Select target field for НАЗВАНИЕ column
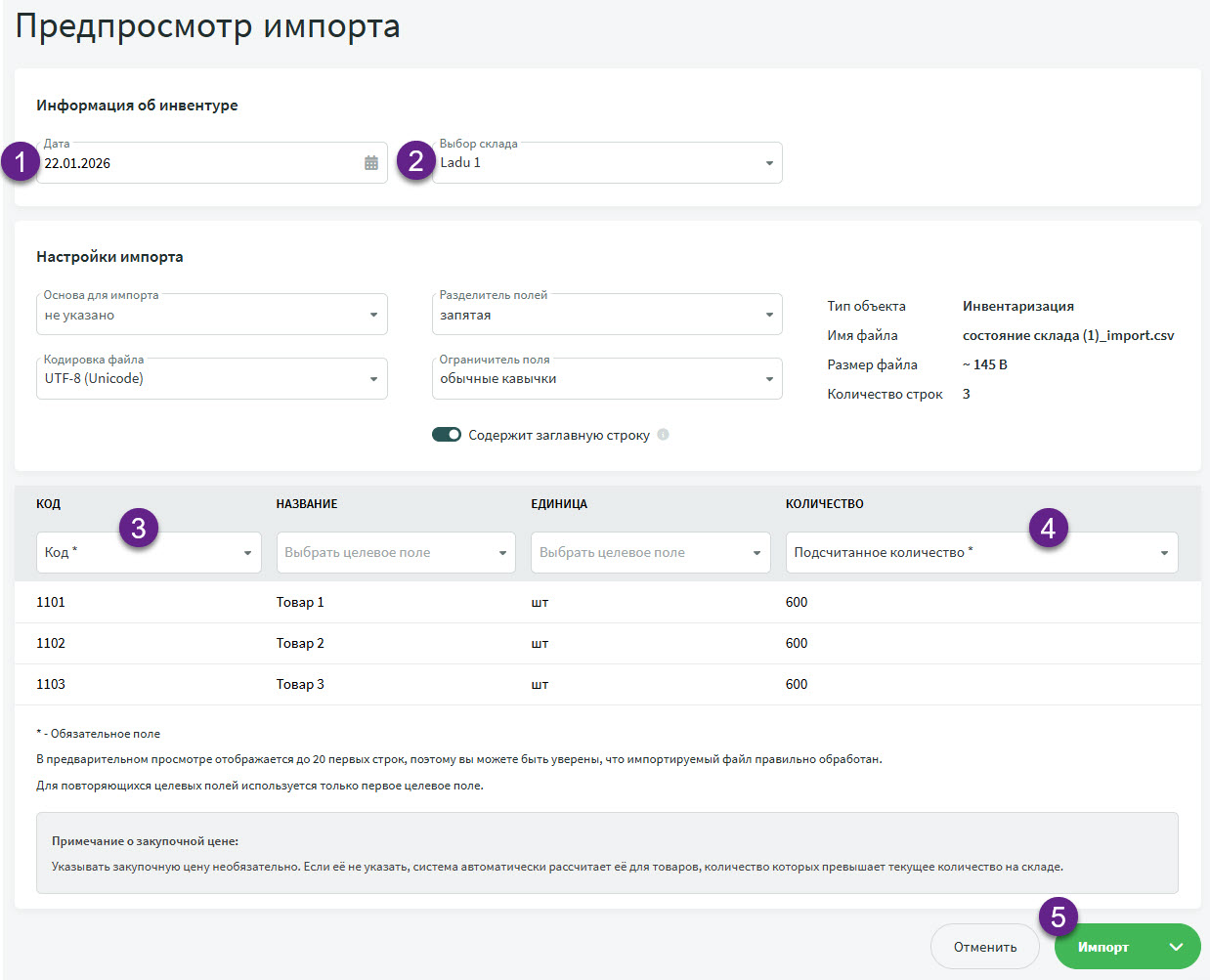This screenshot has width=1210, height=980. [395, 553]
